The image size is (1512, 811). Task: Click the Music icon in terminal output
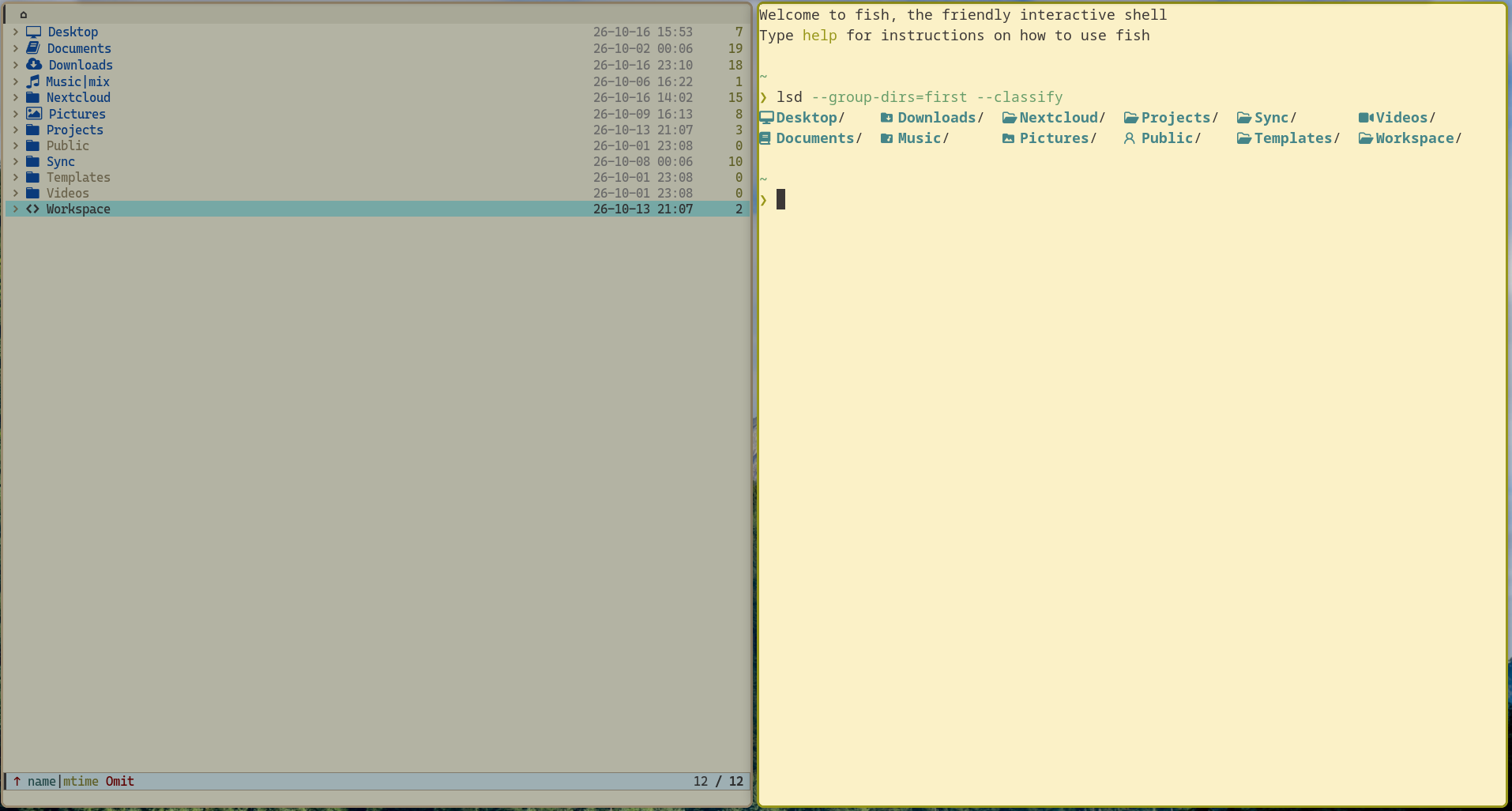point(887,138)
